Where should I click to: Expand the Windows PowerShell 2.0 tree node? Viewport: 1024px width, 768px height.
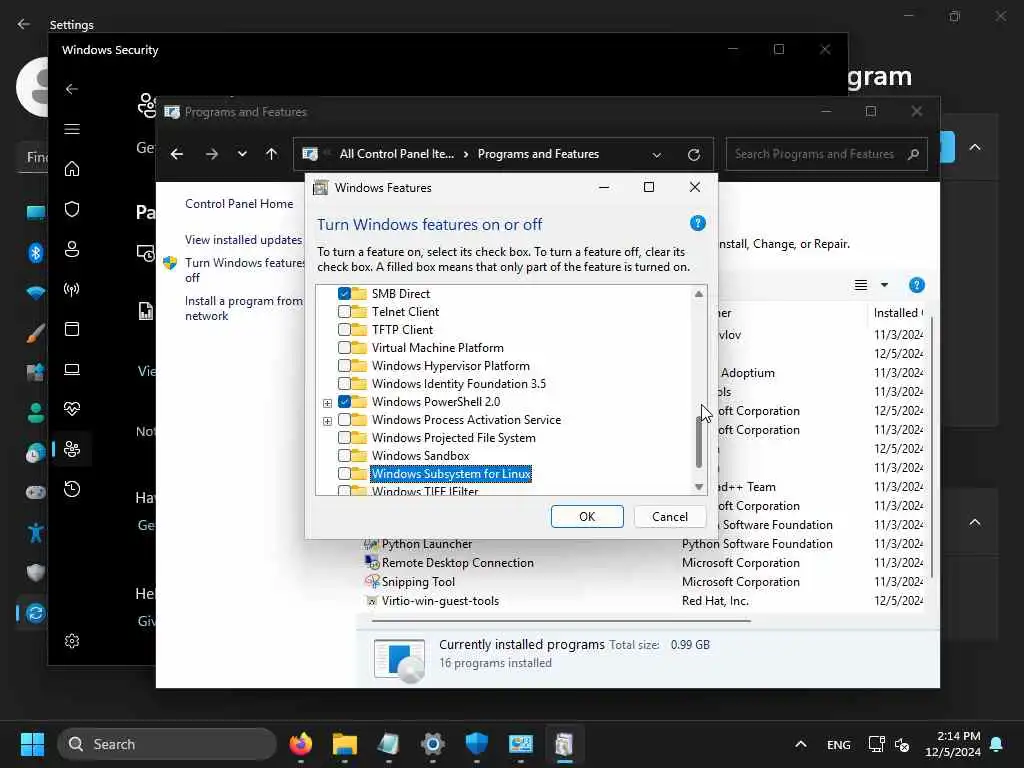(327, 403)
